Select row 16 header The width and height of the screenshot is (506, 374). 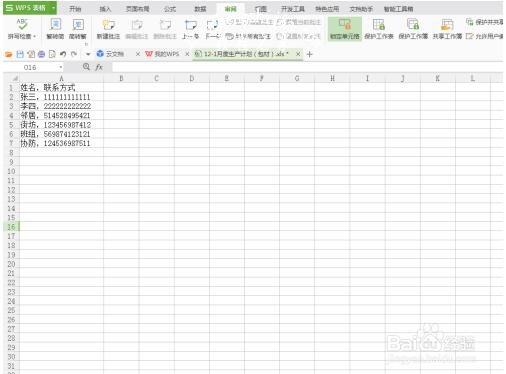pyautogui.click(x=12, y=227)
